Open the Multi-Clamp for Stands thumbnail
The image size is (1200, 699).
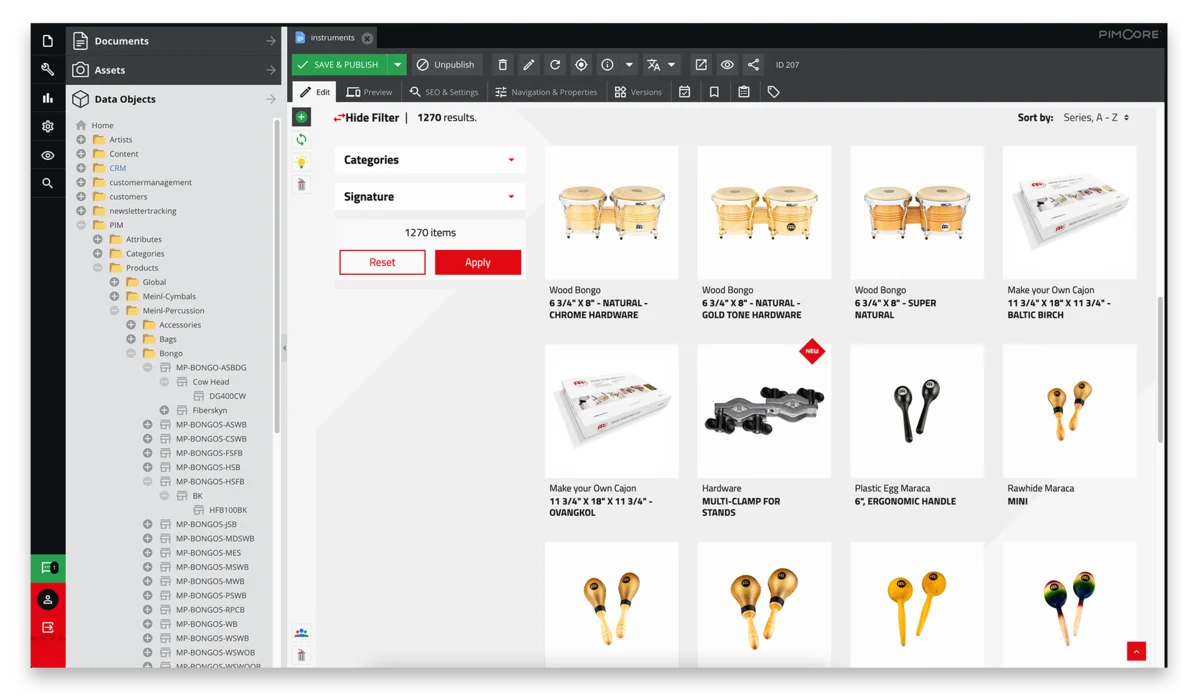click(764, 411)
